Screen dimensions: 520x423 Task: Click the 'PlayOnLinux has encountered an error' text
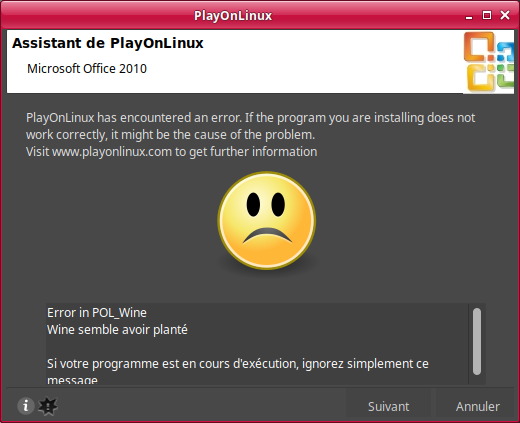(133, 118)
